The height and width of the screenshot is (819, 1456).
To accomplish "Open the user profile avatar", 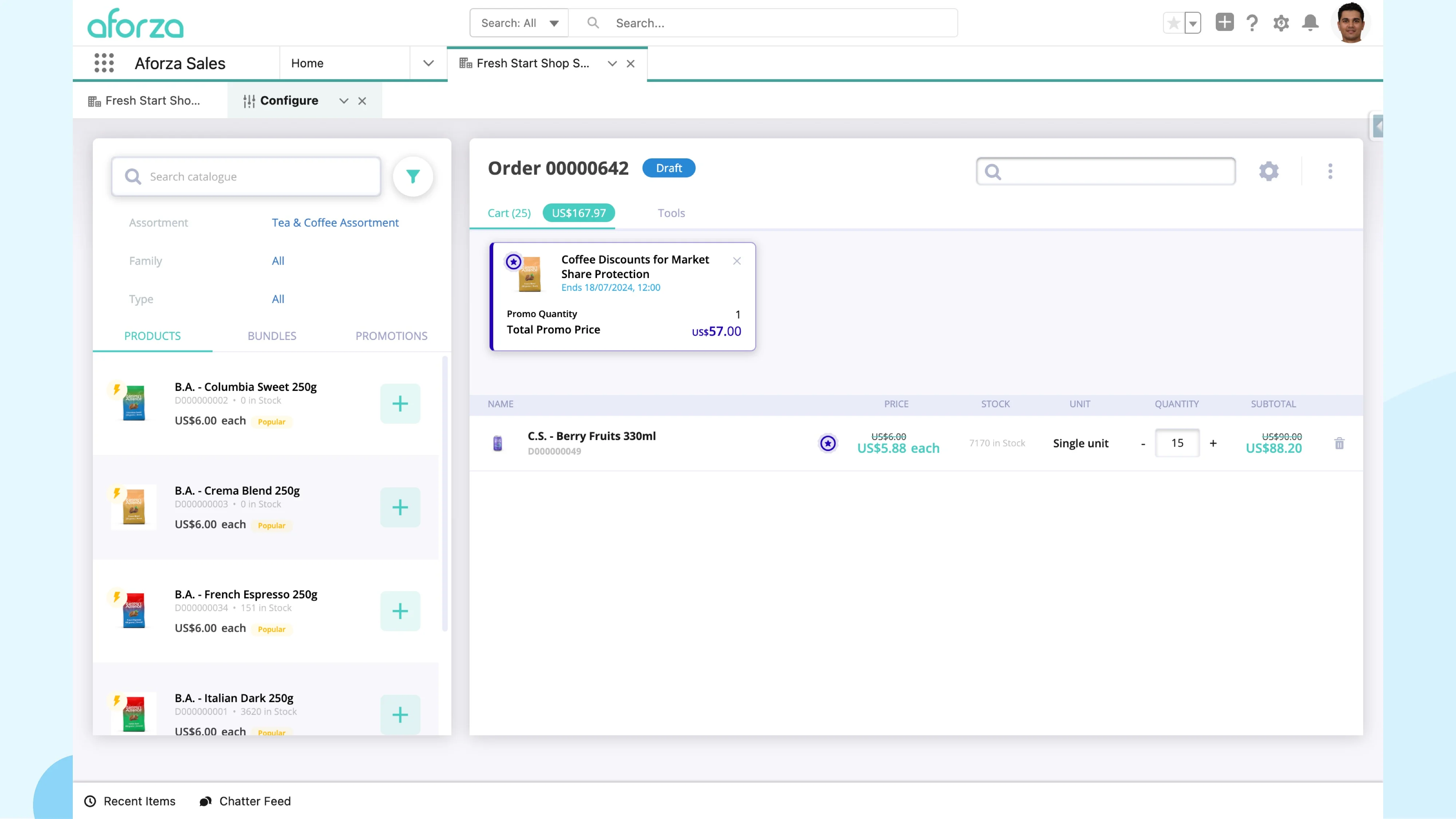I will point(1351,23).
